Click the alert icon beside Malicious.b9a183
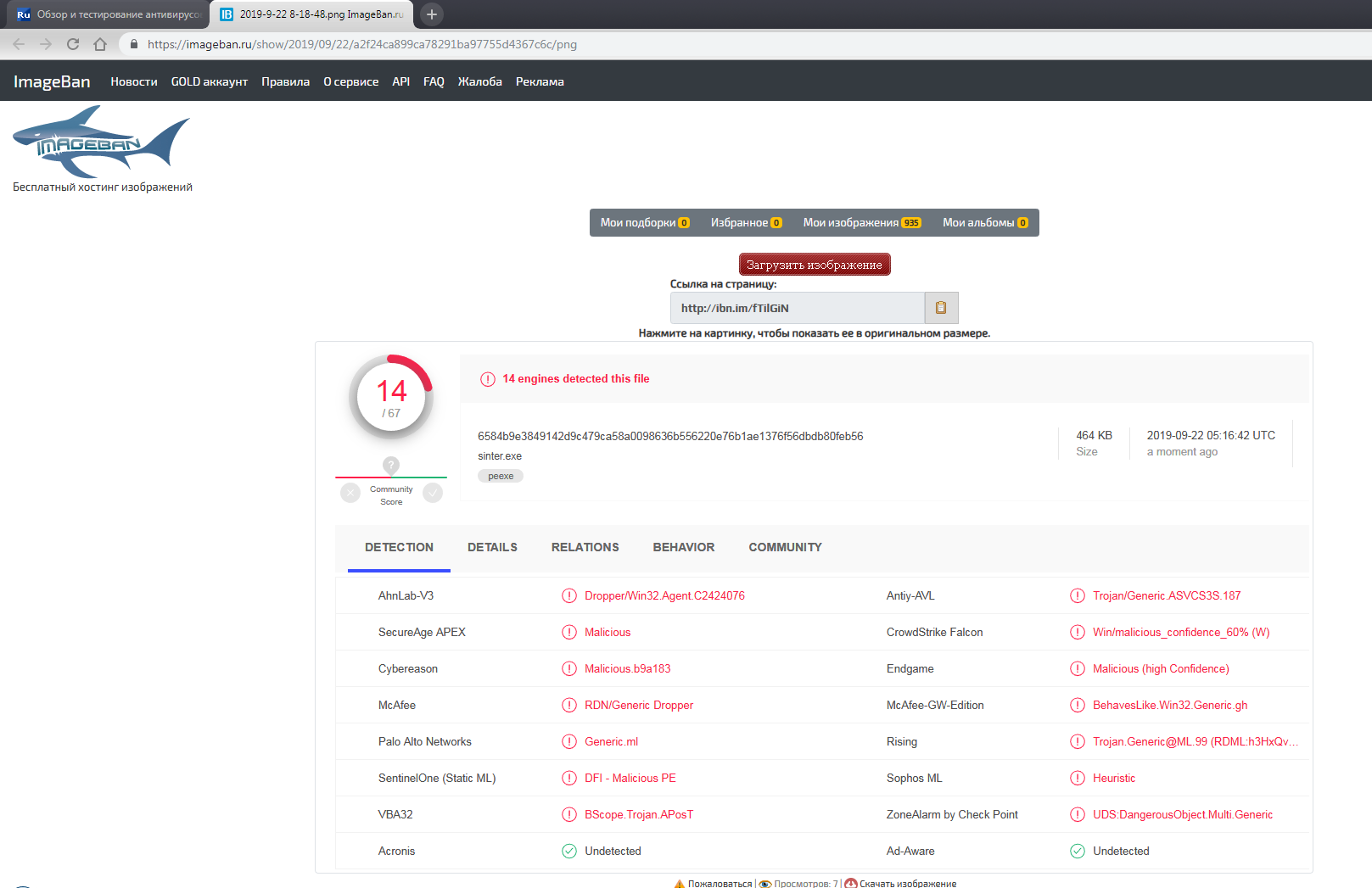The width and height of the screenshot is (1372, 888). pyautogui.click(x=569, y=668)
